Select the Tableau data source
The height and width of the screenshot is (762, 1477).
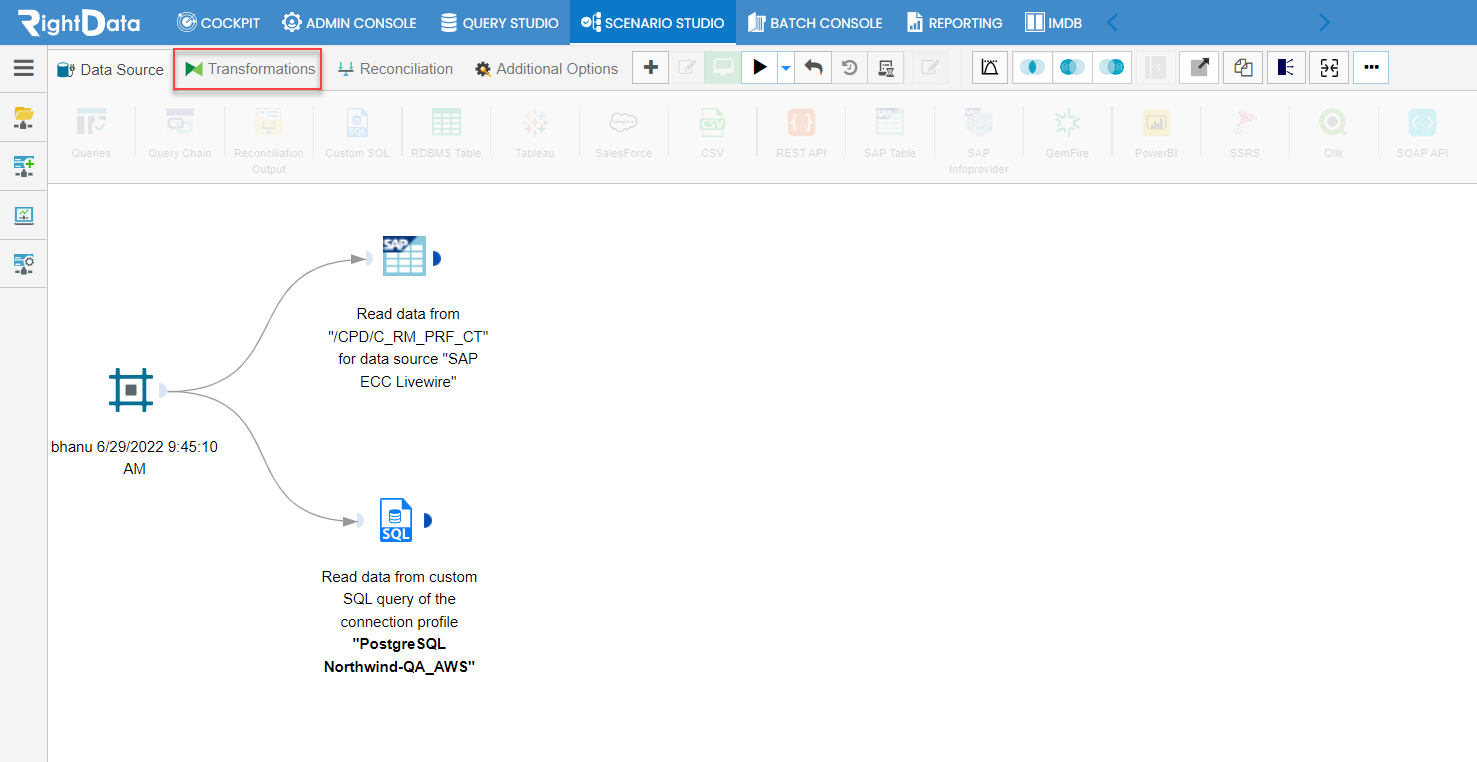535,133
